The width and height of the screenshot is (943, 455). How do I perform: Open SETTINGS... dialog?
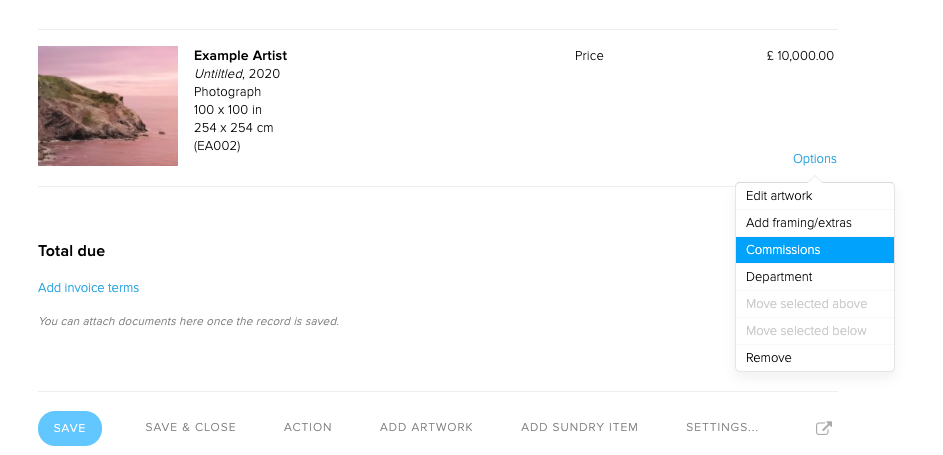point(722,427)
